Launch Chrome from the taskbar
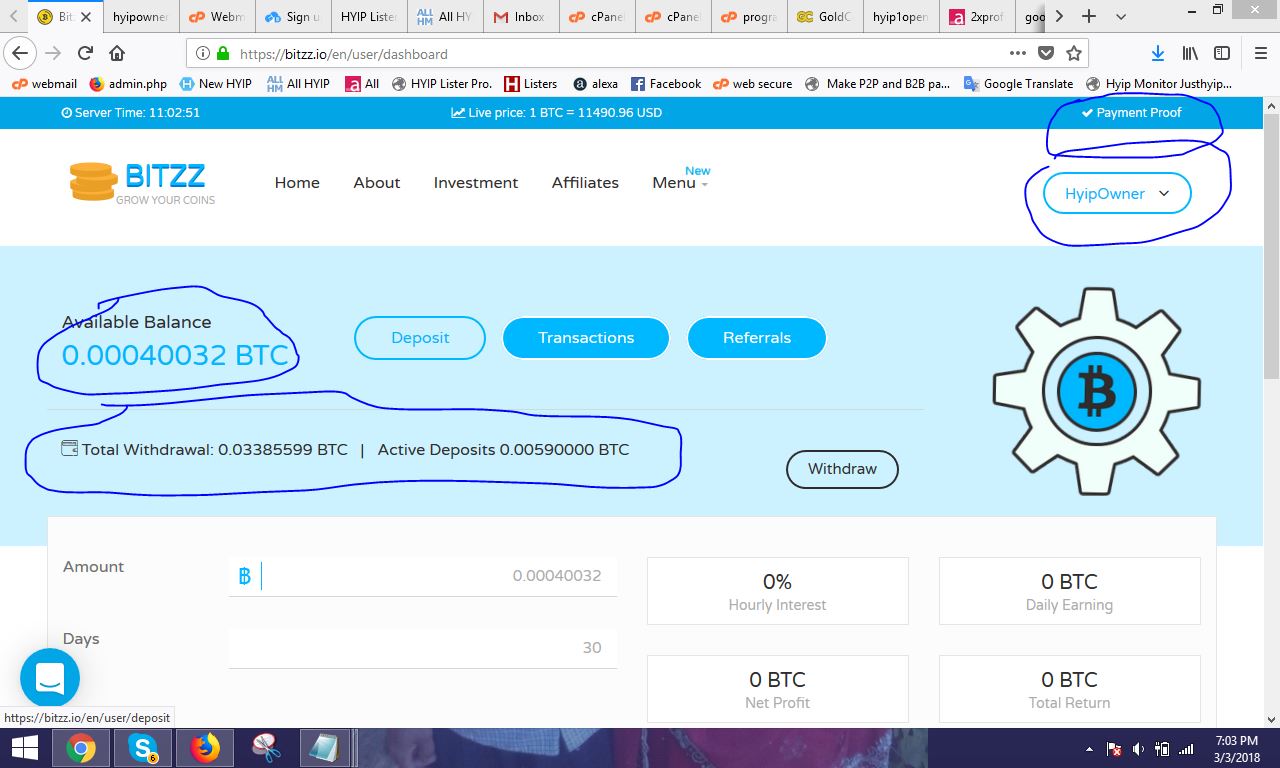The image size is (1280, 768). coord(81,748)
